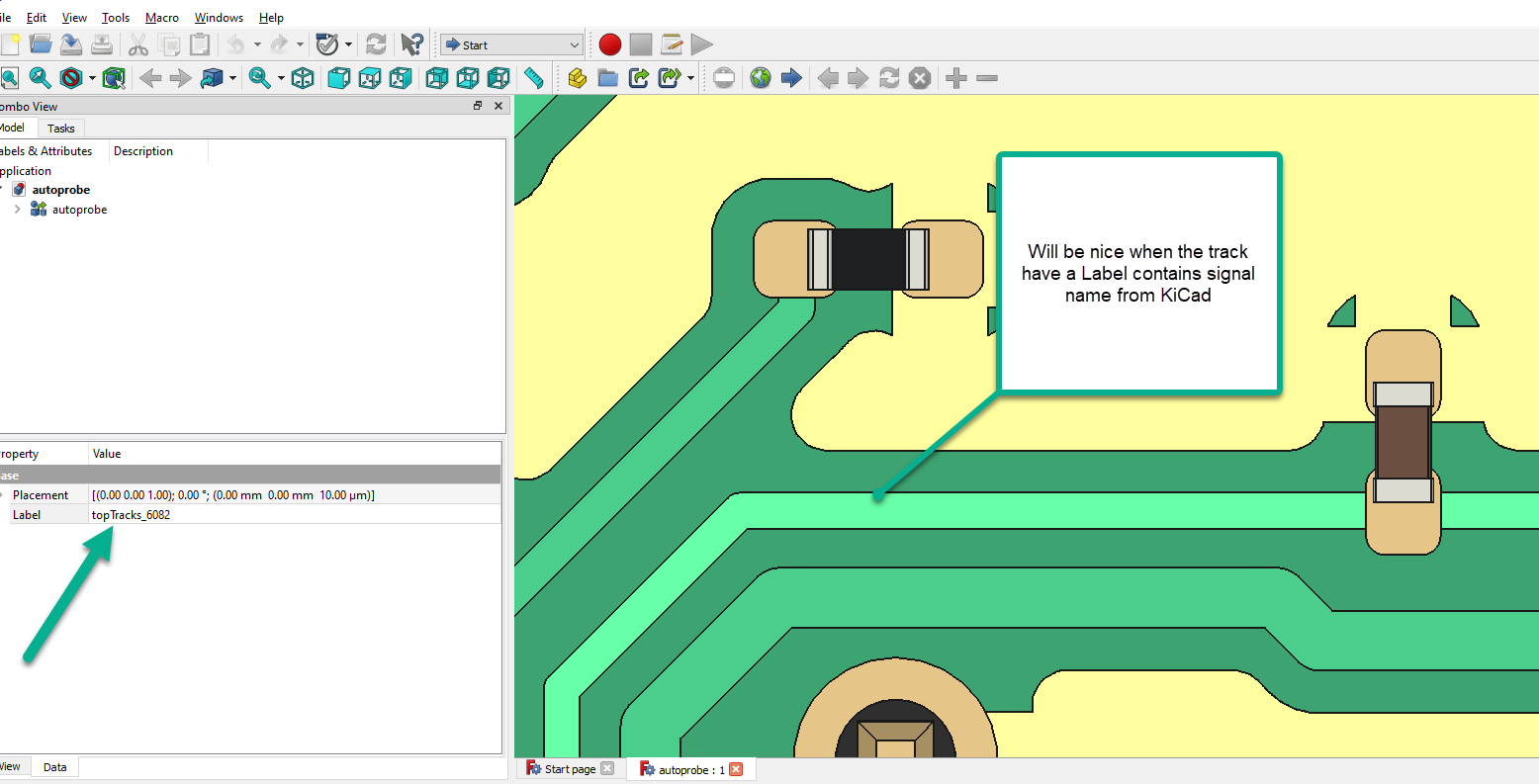Open the web browser globe icon

(760, 78)
